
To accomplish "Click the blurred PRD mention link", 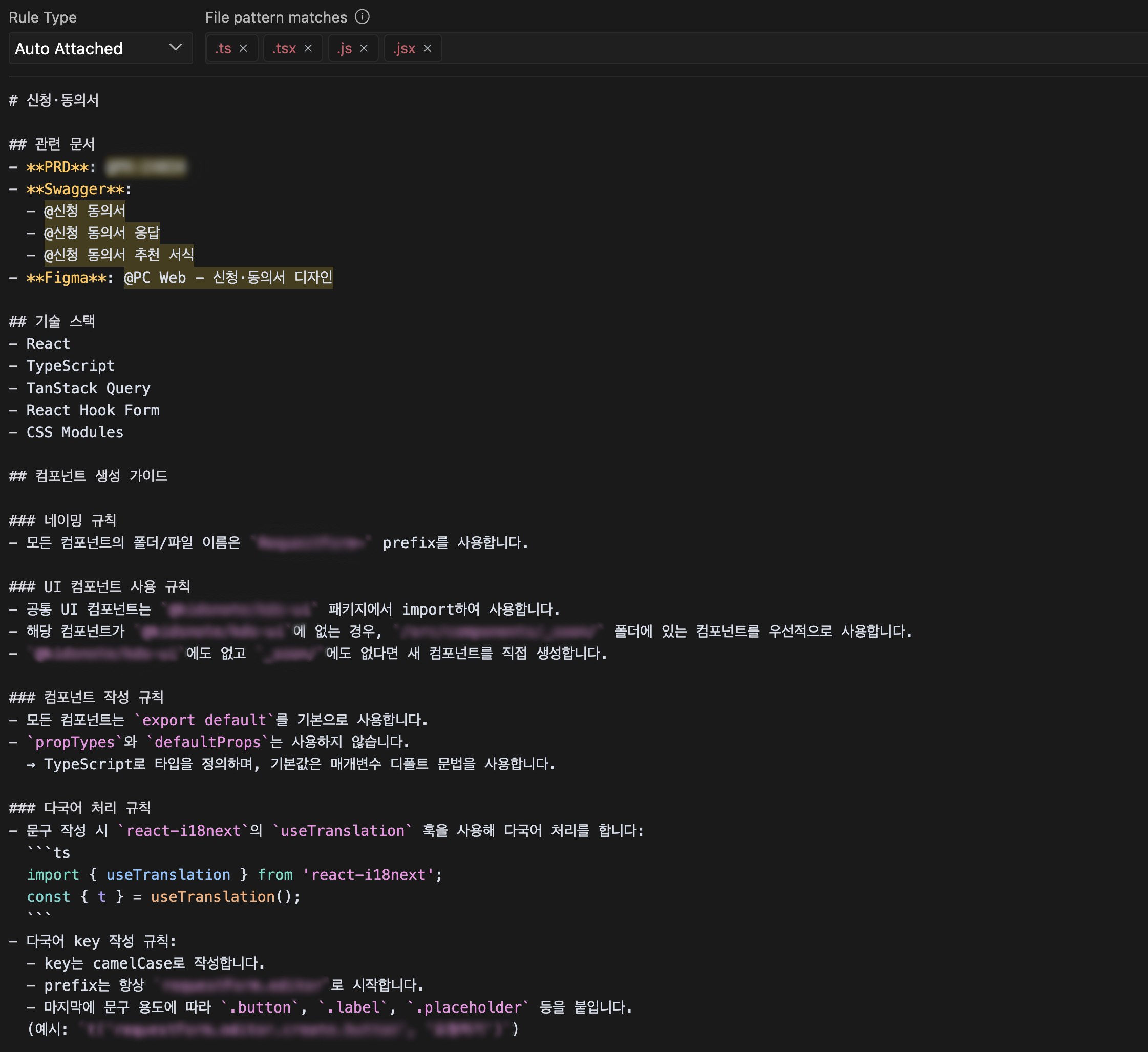I will 146,167.
